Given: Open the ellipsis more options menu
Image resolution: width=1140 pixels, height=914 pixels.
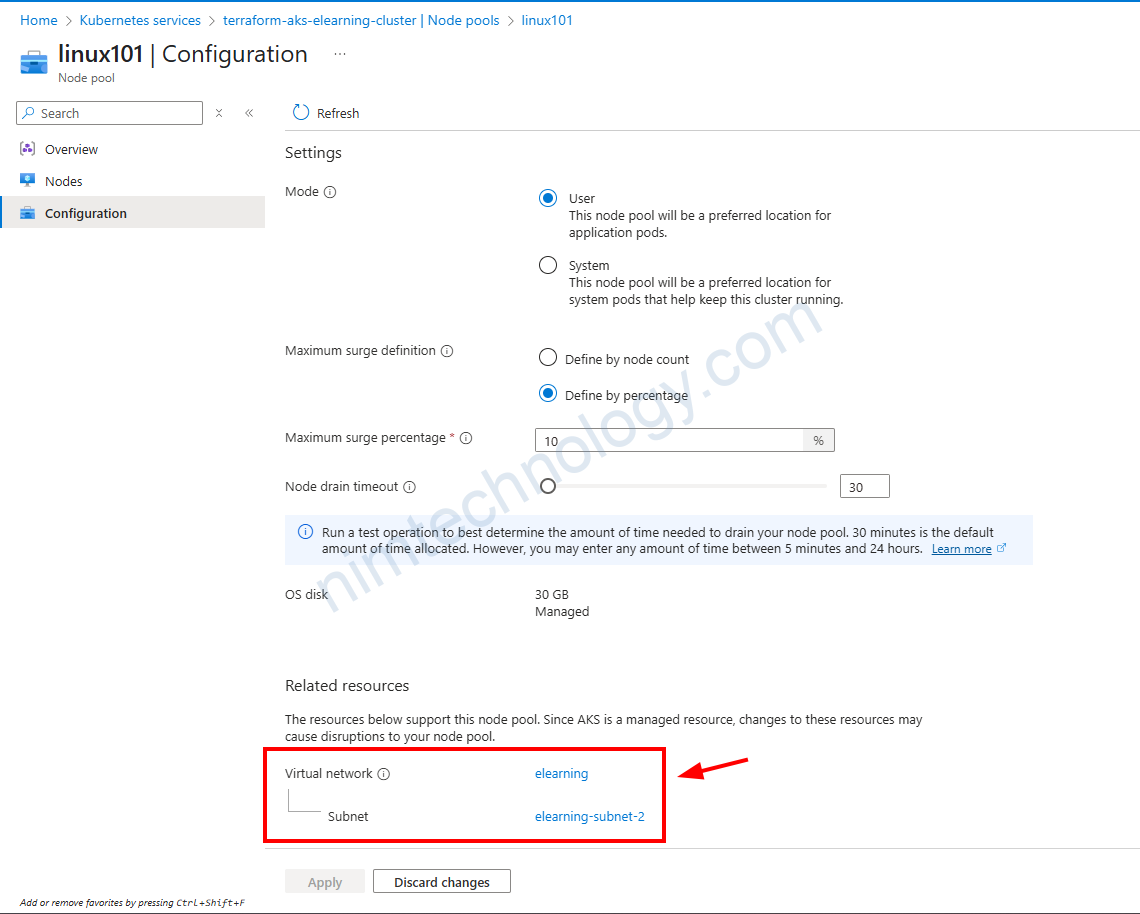Looking at the screenshot, I should pos(340,54).
